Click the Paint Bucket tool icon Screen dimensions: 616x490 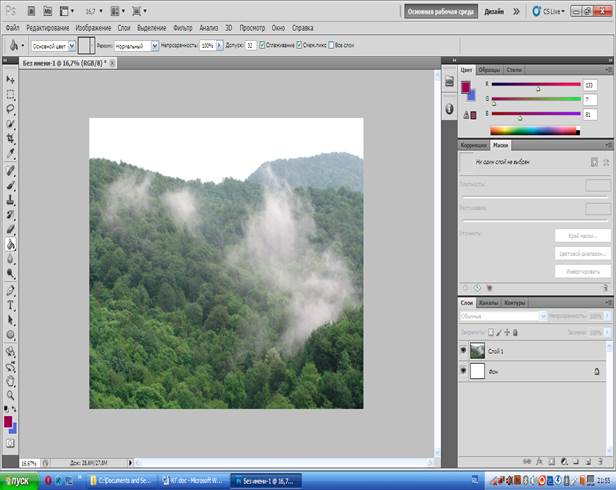tap(10, 244)
